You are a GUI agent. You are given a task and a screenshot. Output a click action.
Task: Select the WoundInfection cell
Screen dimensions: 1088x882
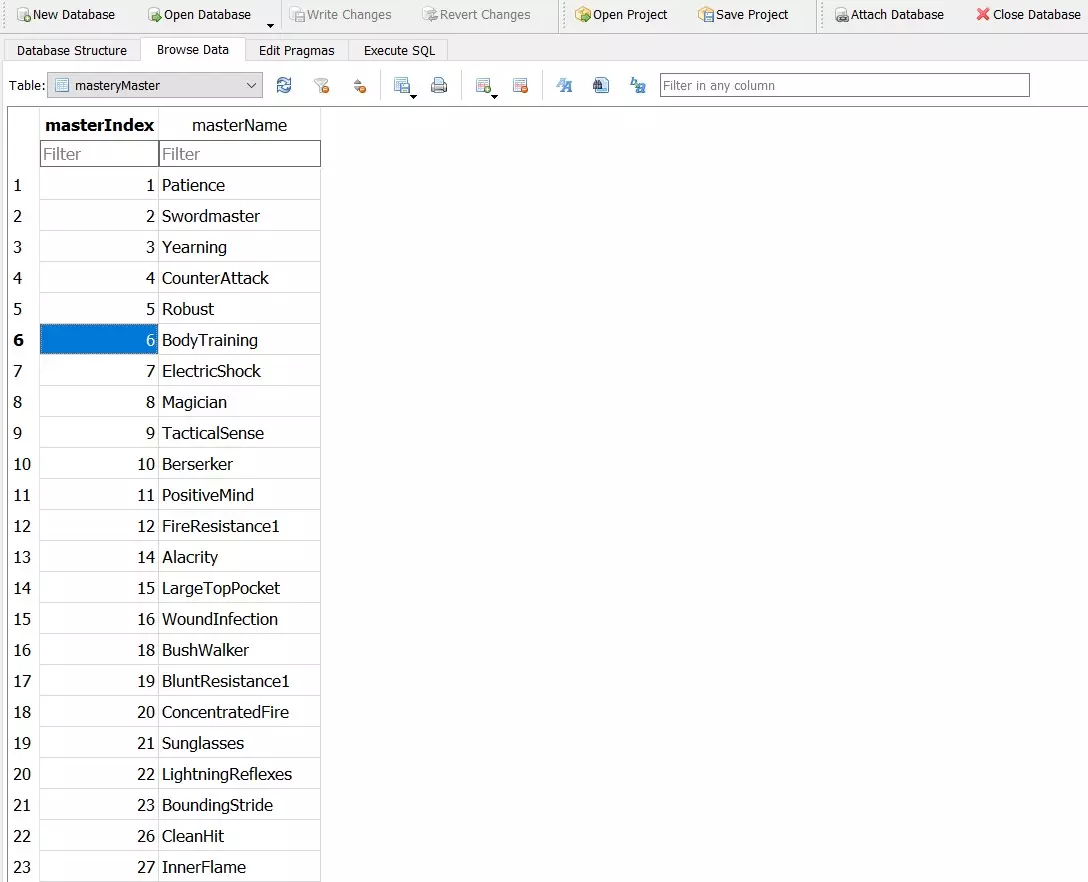pyautogui.click(x=239, y=619)
